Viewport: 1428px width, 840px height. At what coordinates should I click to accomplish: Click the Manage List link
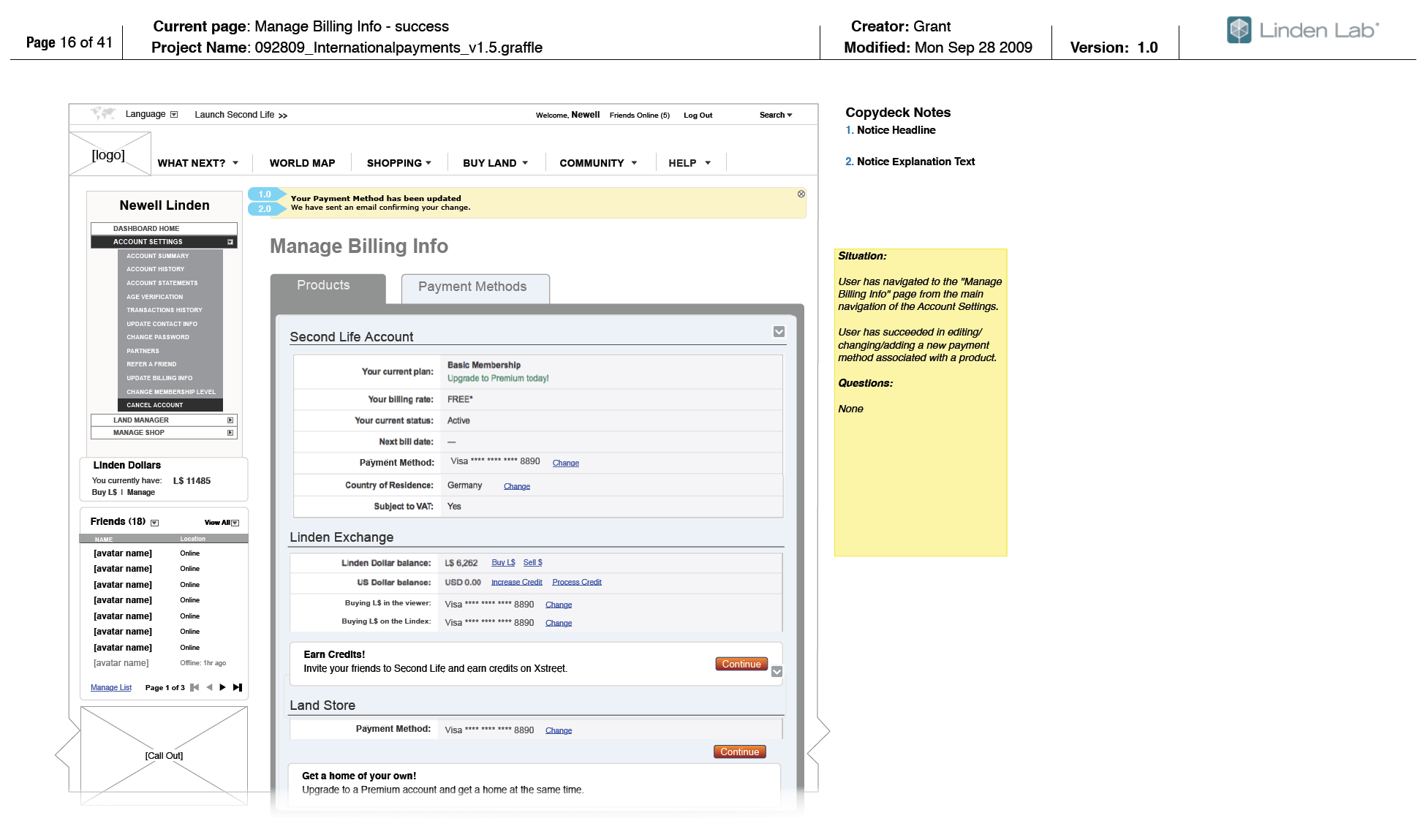pyautogui.click(x=111, y=688)
